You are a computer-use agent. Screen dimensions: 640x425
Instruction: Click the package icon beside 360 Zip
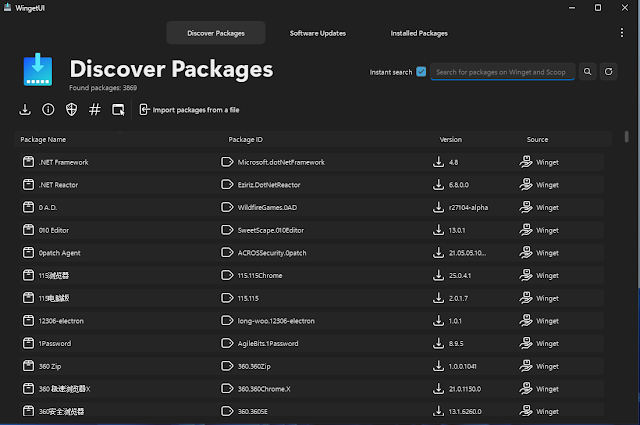pyautogui.click(x=28, y=366)
